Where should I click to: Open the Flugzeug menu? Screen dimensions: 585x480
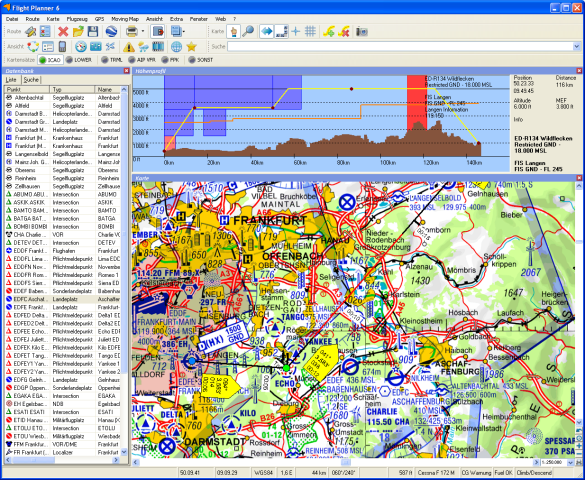[77, 19]
